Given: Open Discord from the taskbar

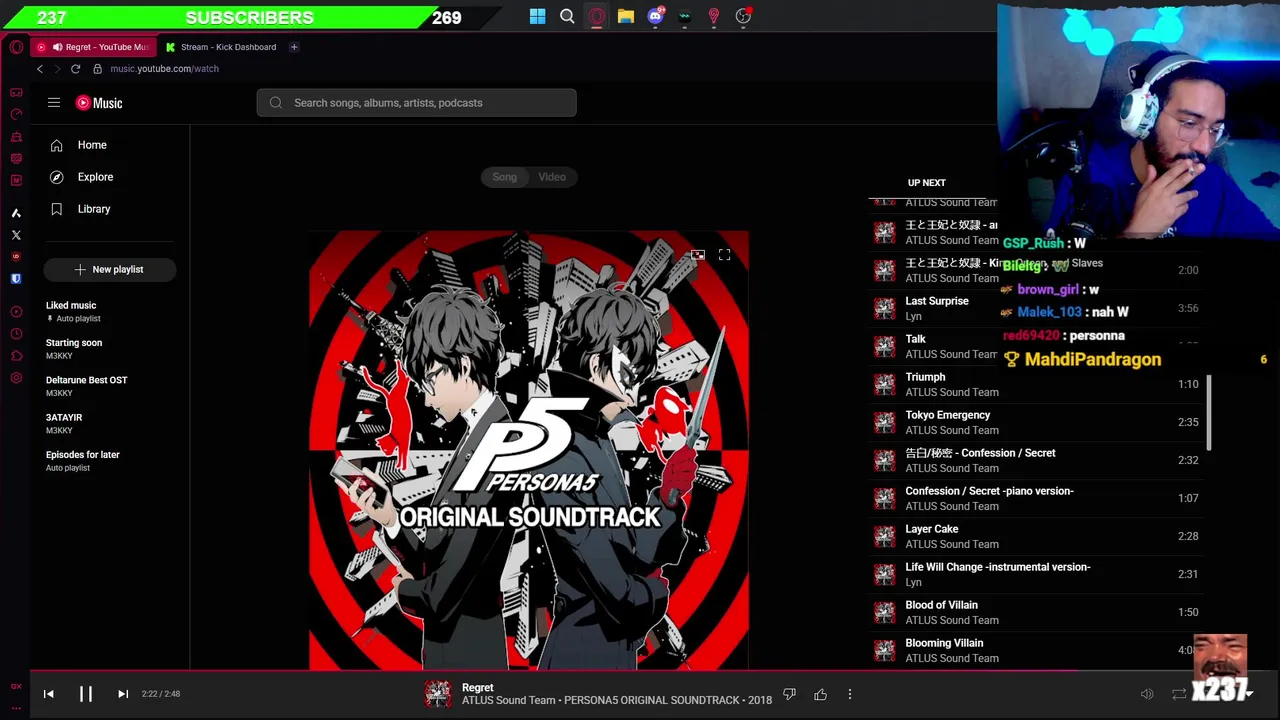Looking at the screenshot, I should (x=655, y=16).
